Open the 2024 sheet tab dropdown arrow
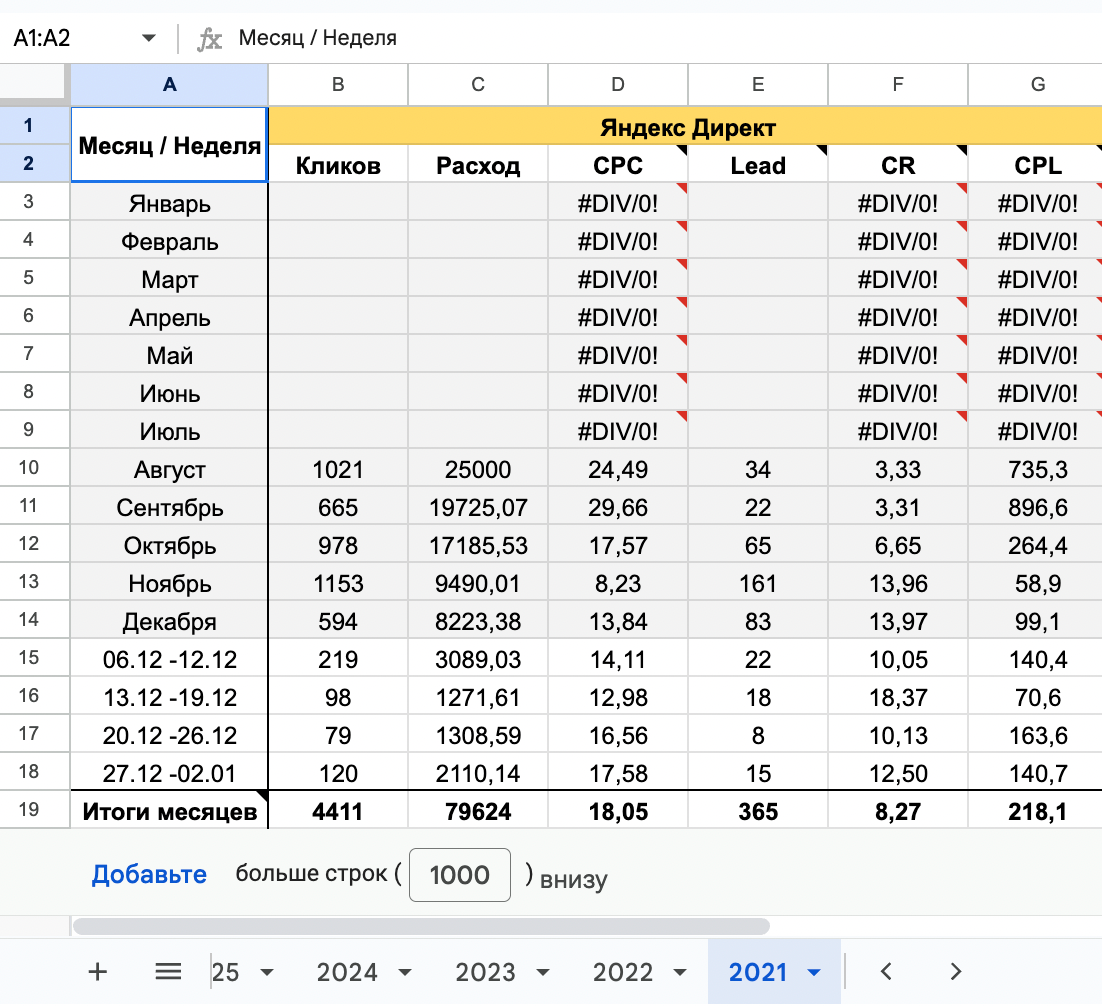Viewport: 1102px width, 1006px height. pos(405,972)
